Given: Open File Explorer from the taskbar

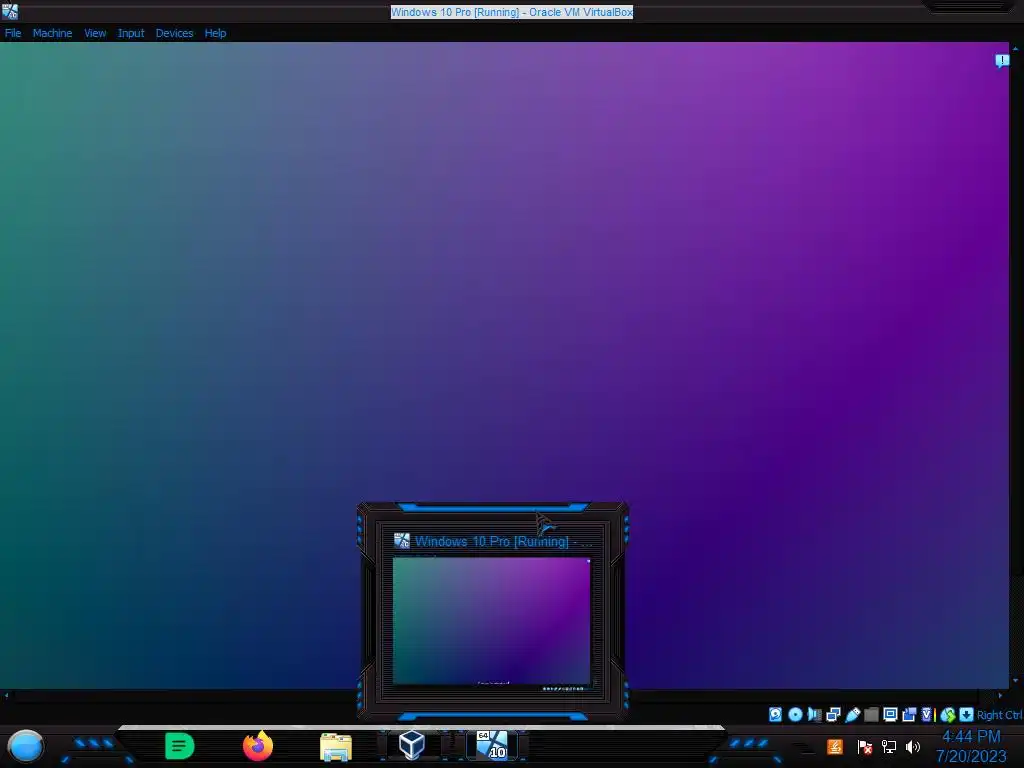Looking at the screenshot, I should click(336, 746).
